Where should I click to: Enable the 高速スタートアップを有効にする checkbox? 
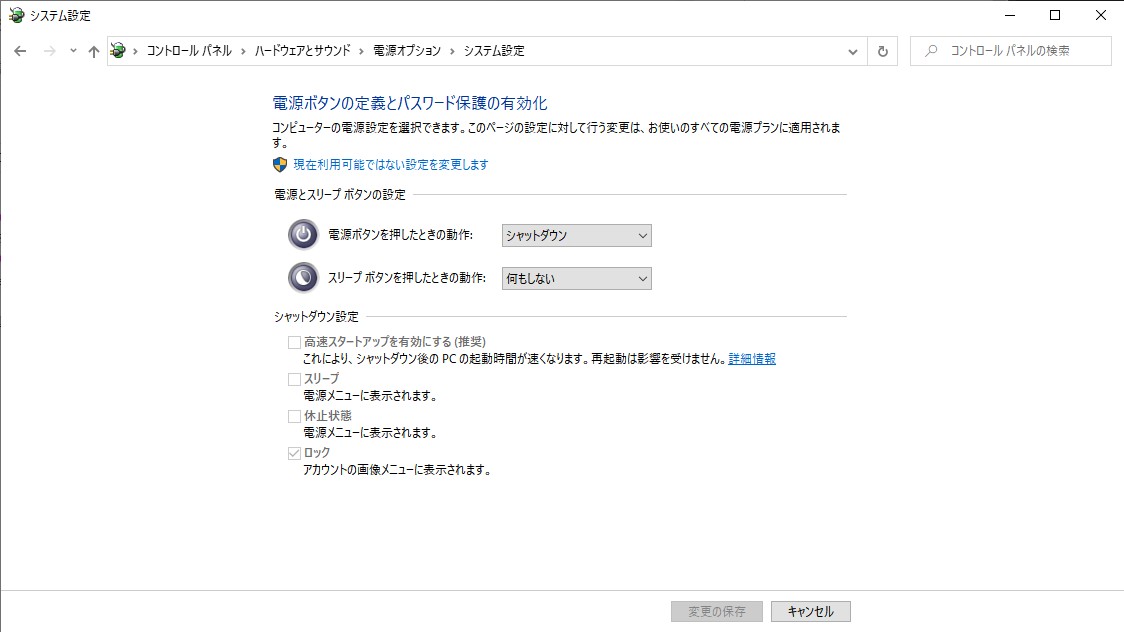click(x=293, y=340)
